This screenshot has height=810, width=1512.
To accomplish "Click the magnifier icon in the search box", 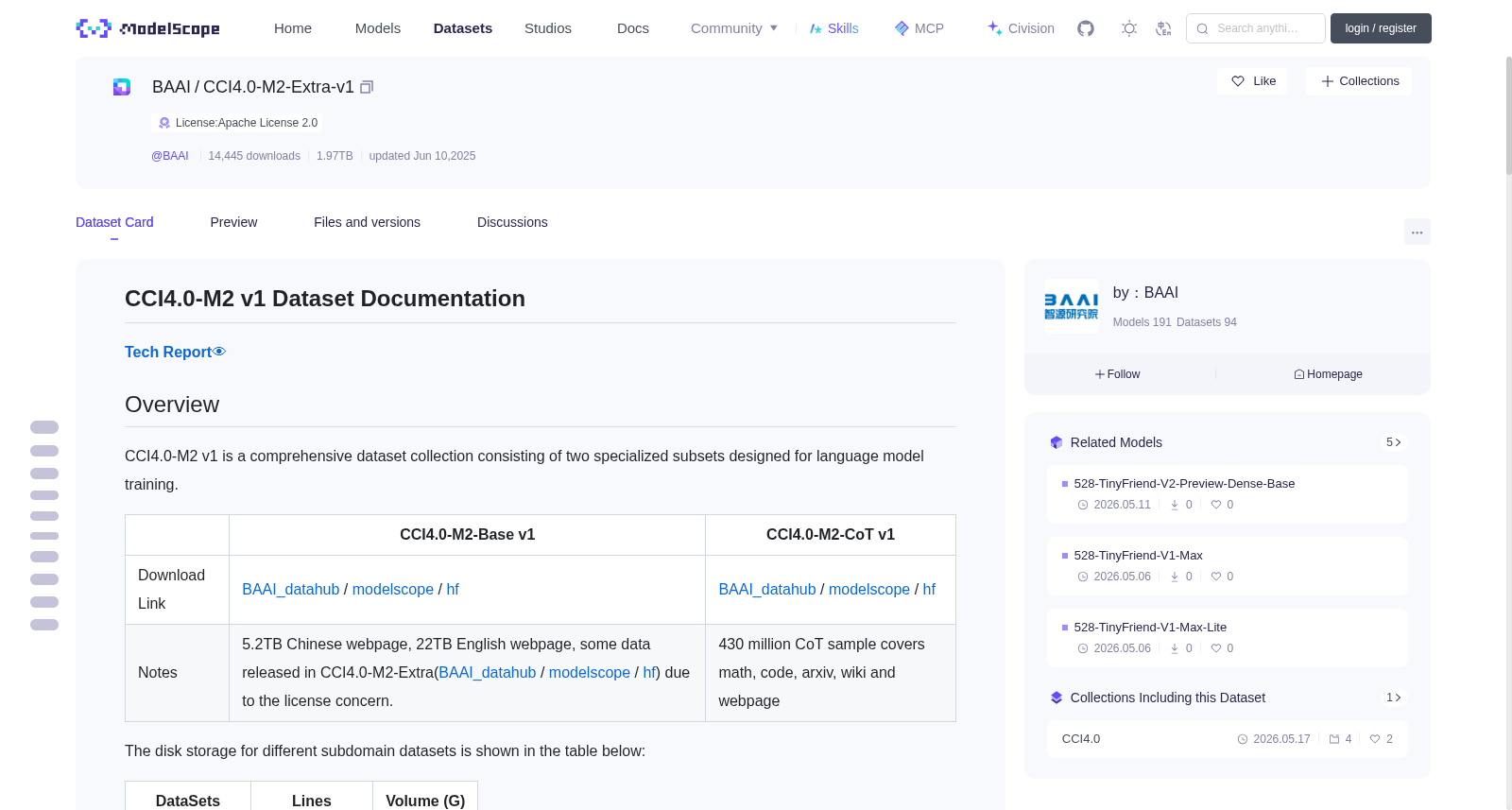I will coord(1203,28).
